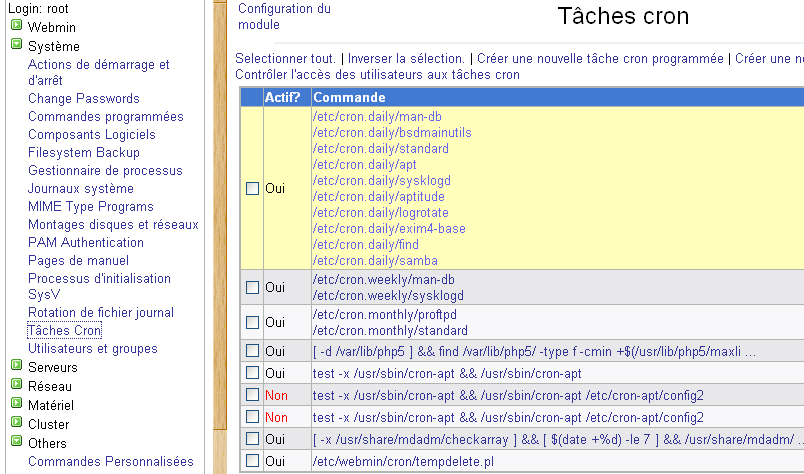Image resolution: width=804 pixels, height=474 pixels.
Task: Click the green icon beside Cluster
Action: tap(17, 423)
